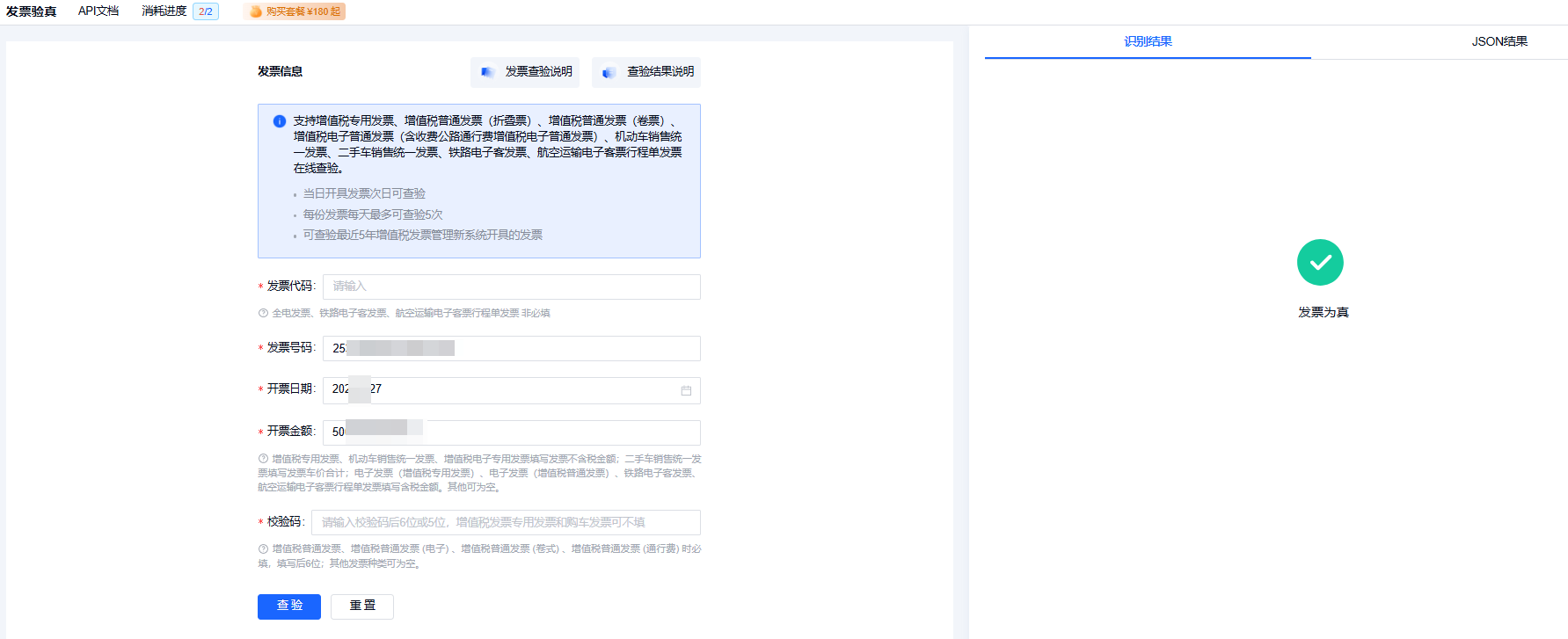Click the 2/2 progress badge
The height and width of the screenshot is (639, 1568).
(206, 11)
